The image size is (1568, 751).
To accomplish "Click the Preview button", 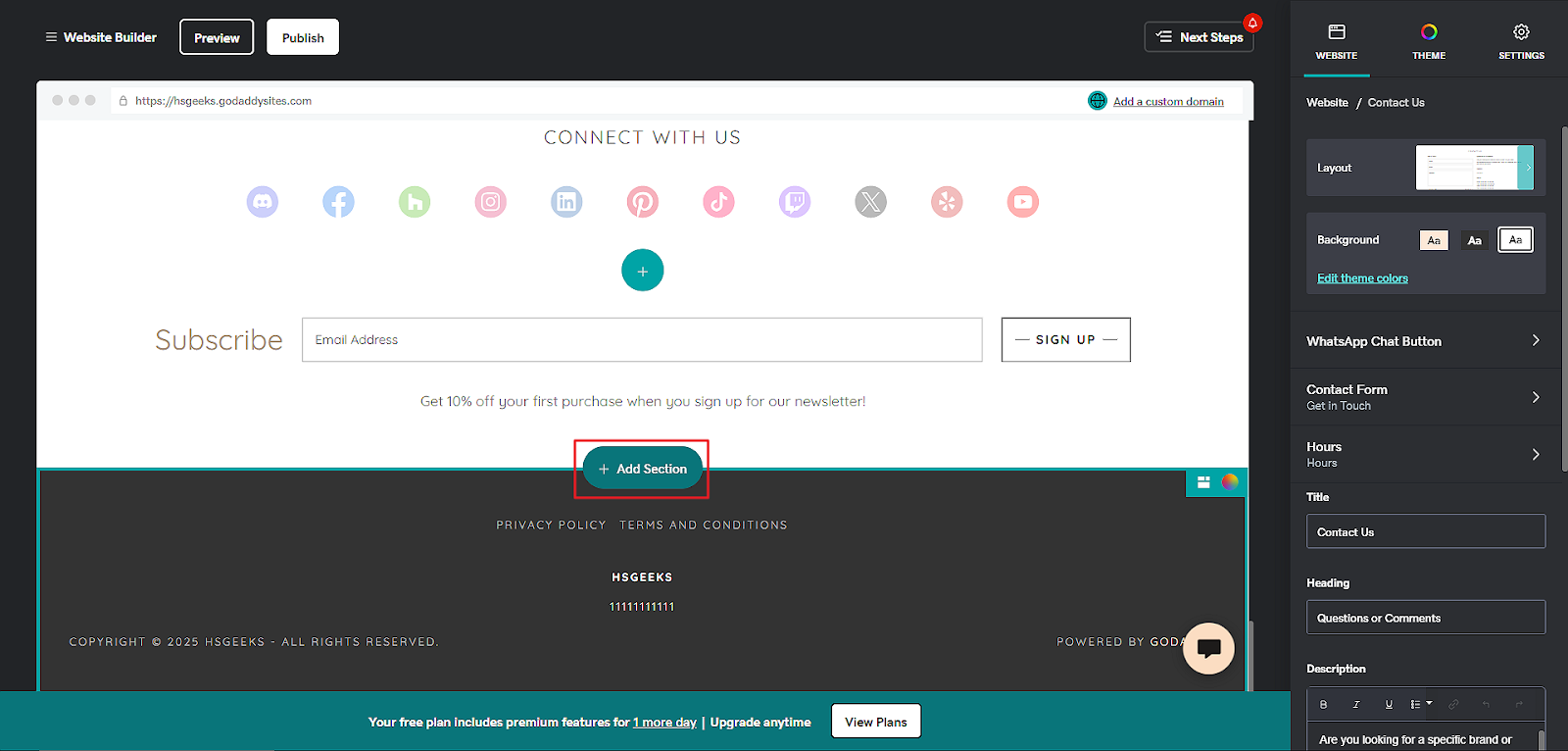I will click(x=217, y=37).
